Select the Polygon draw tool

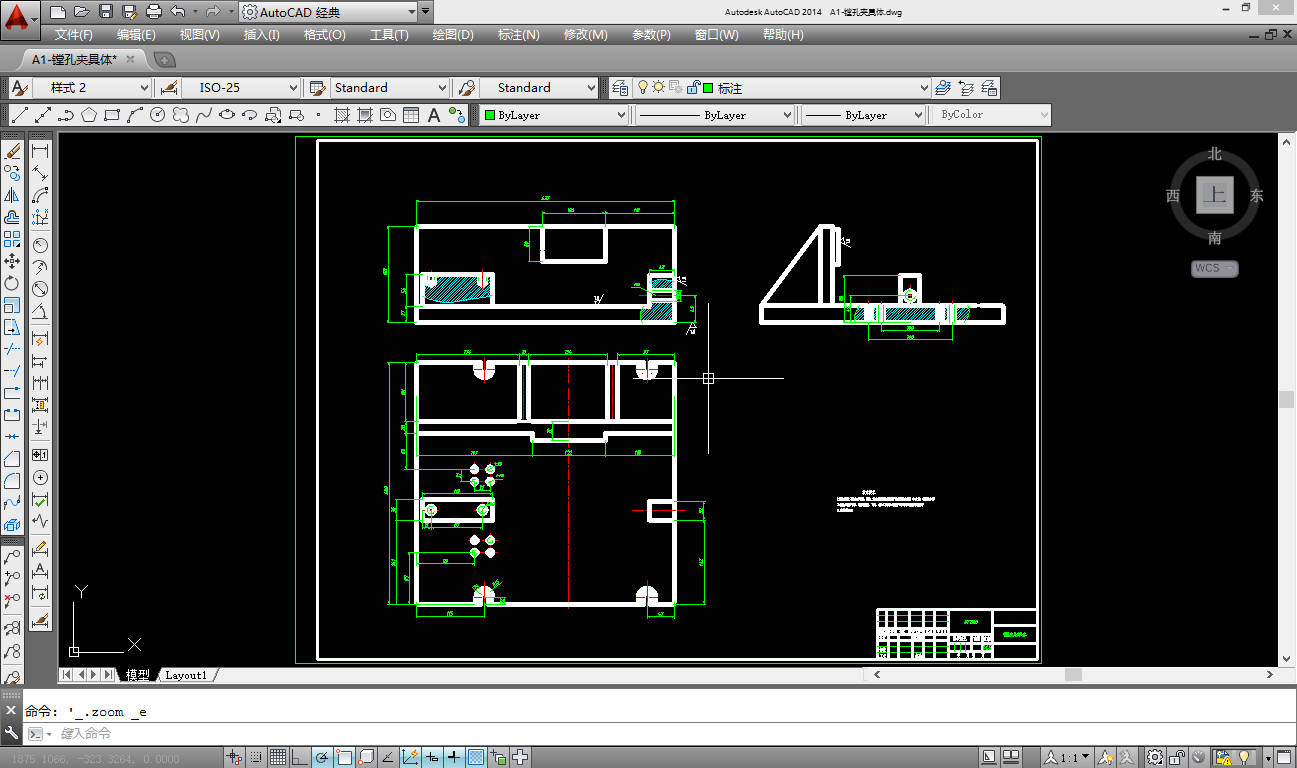coord(89,115)
